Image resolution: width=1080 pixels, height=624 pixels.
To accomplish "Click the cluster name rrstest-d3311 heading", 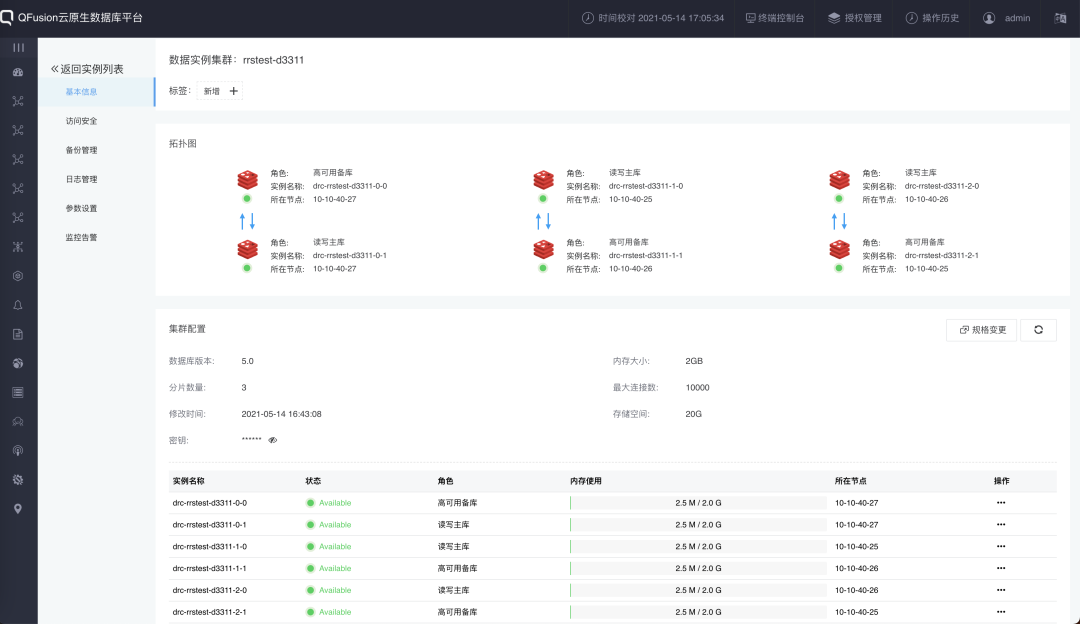I will 273,60.
